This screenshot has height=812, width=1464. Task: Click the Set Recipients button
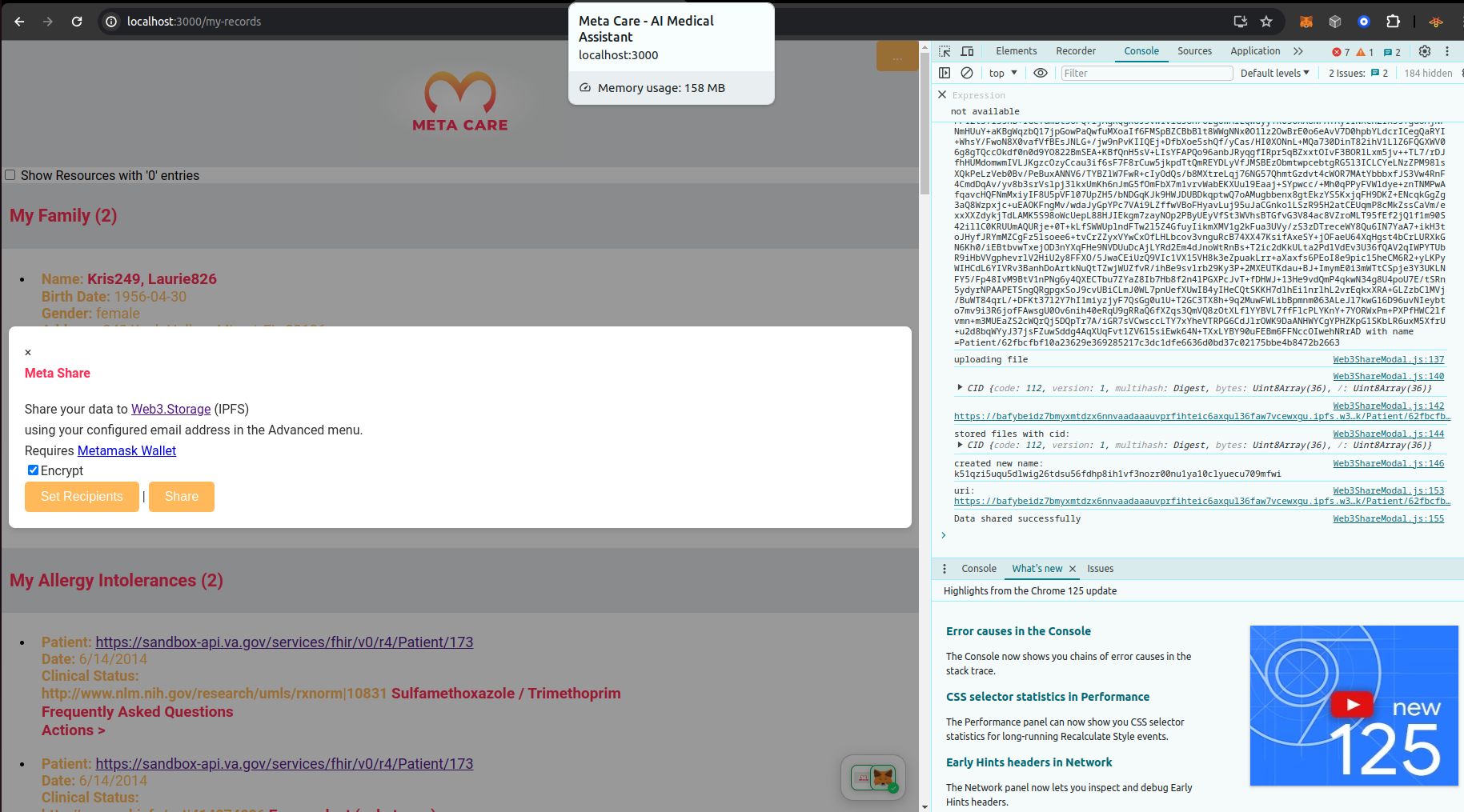pyautogui.click(x=82, y=497)
